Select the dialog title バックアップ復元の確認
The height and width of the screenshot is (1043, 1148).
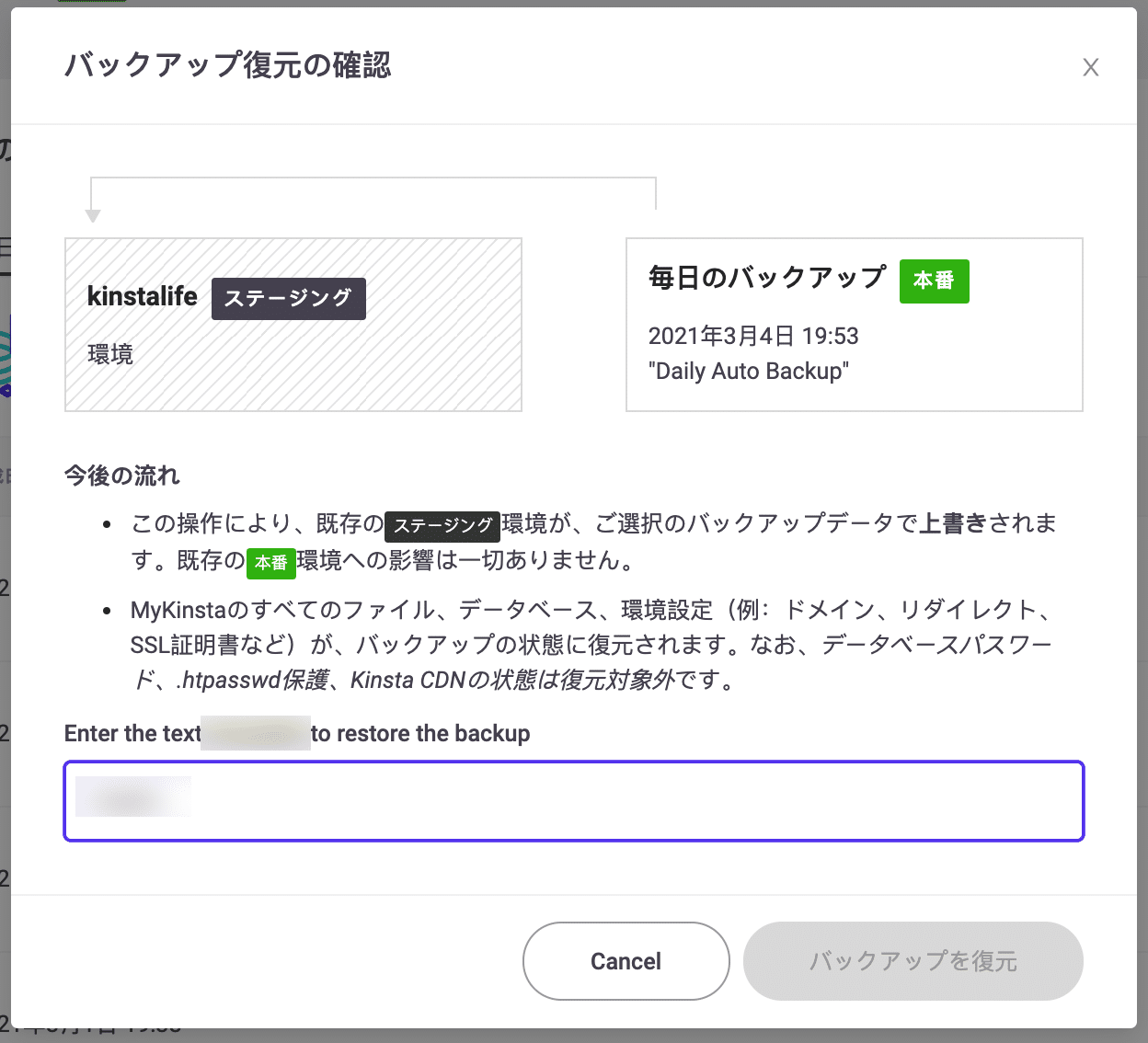[226, 66]
